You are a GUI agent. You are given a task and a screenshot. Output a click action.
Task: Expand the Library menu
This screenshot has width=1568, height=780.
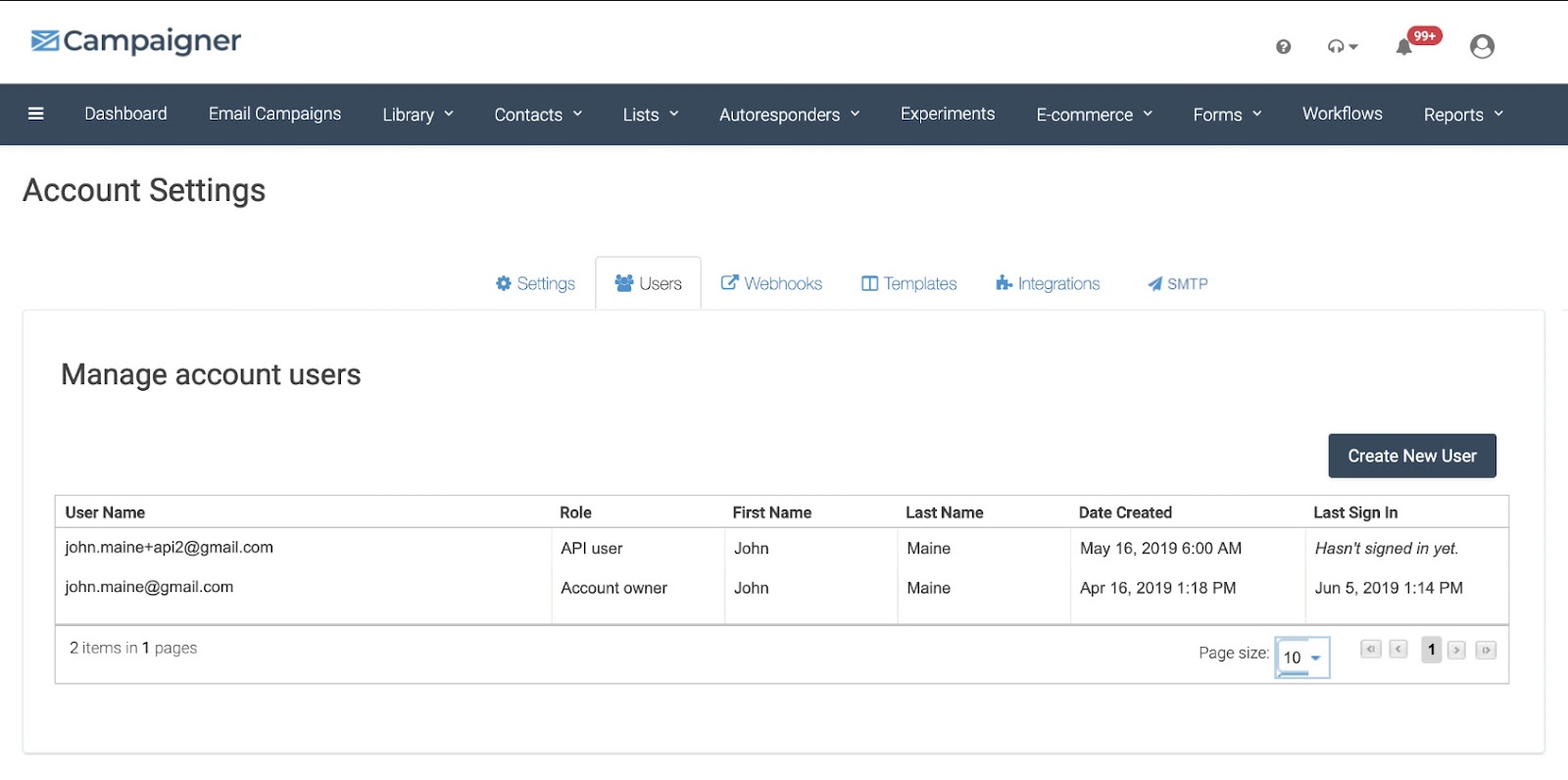417,115
